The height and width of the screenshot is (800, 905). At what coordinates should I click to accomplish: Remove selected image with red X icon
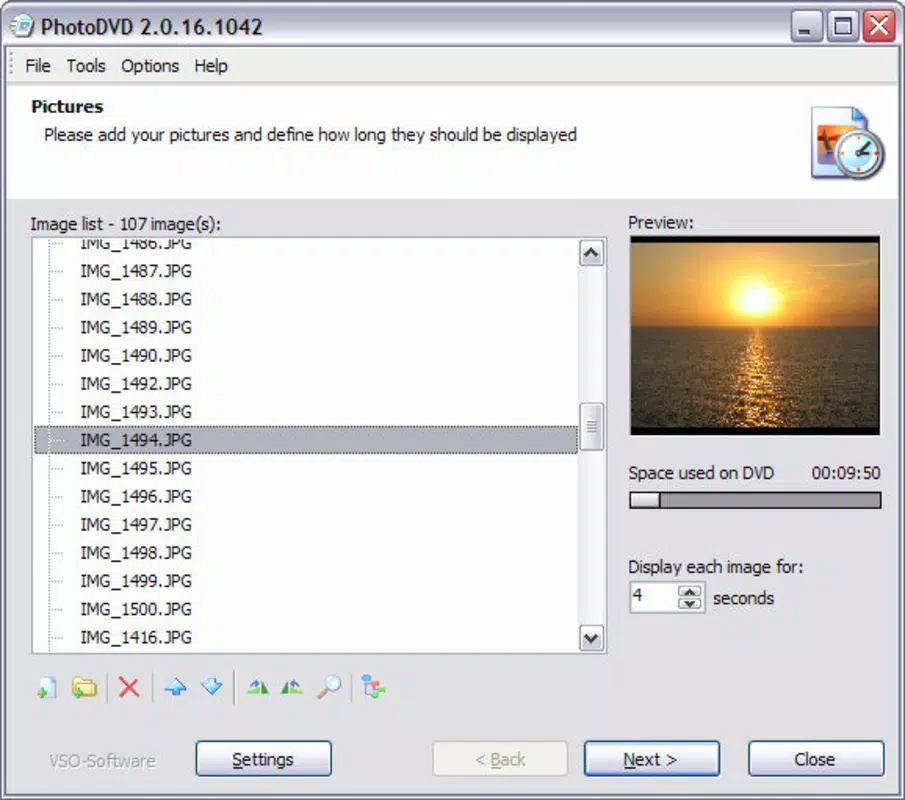129,687
